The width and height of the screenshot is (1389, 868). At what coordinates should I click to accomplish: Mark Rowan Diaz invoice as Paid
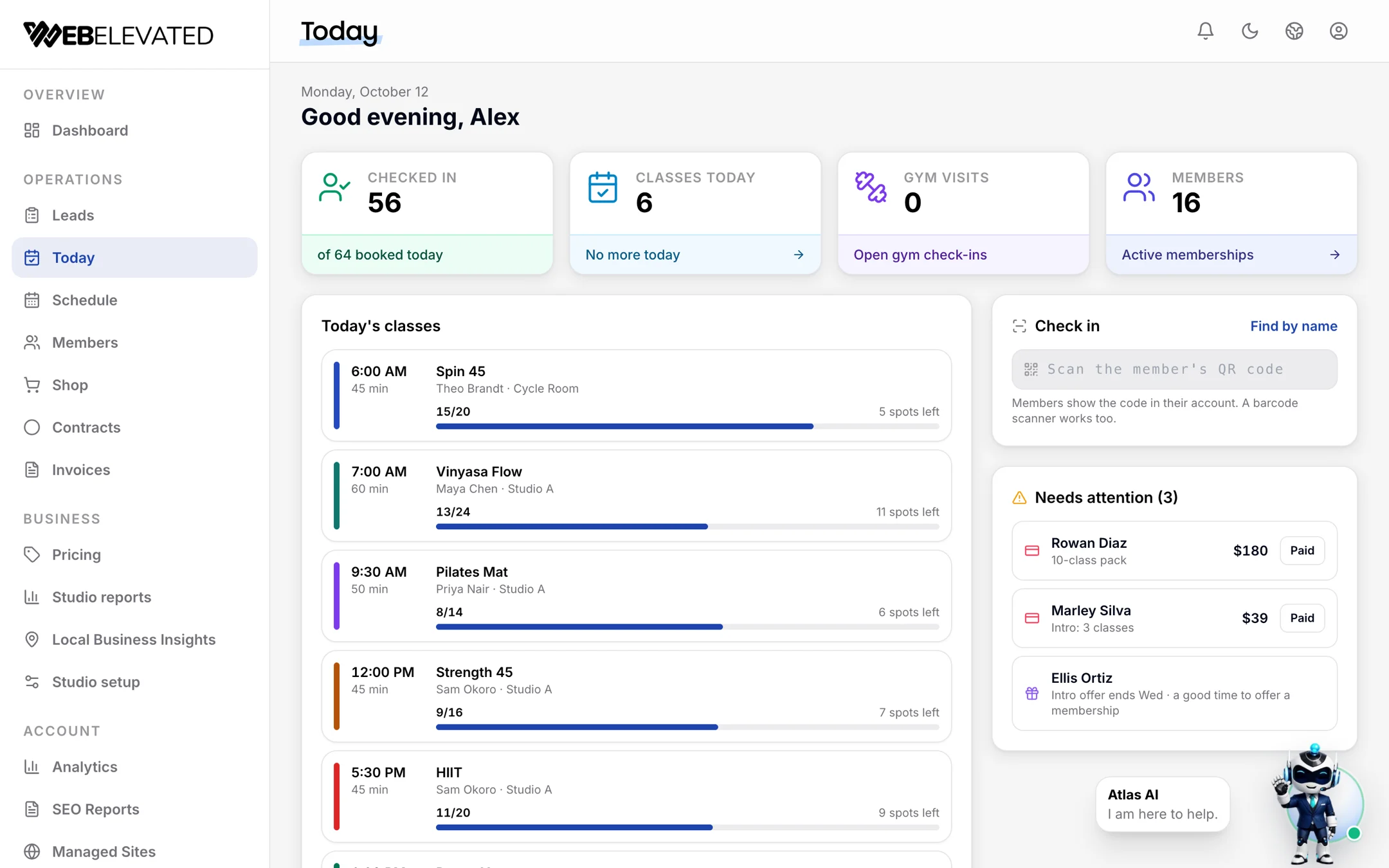[1302, 551]
